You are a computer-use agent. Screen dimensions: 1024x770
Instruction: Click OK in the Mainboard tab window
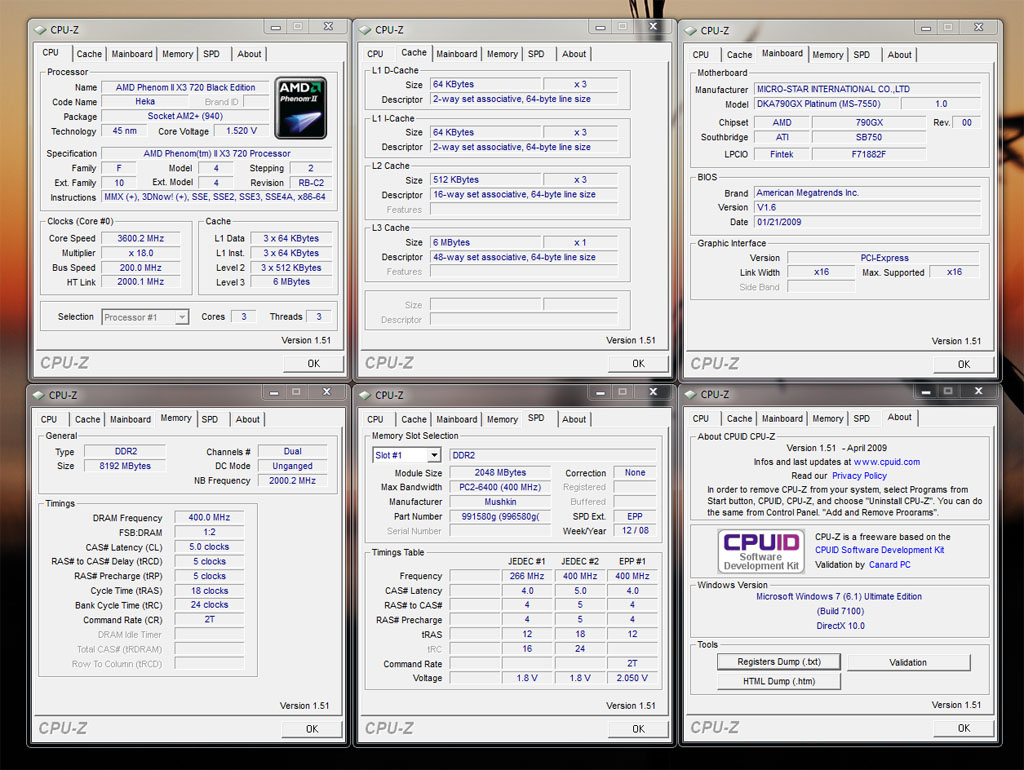964,364
